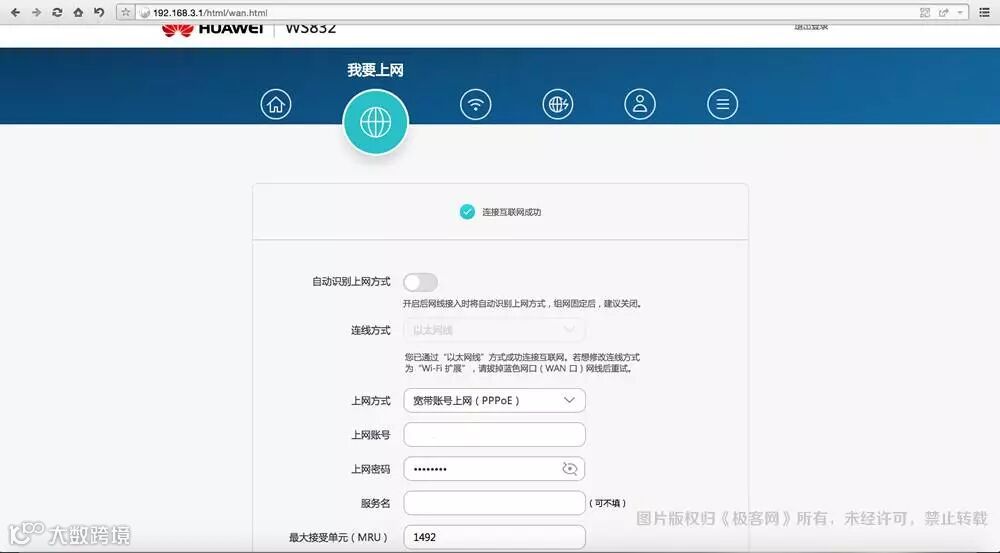Open user account icon
The height and width of the screenshot is (553, 1000).
coord(640,104)
